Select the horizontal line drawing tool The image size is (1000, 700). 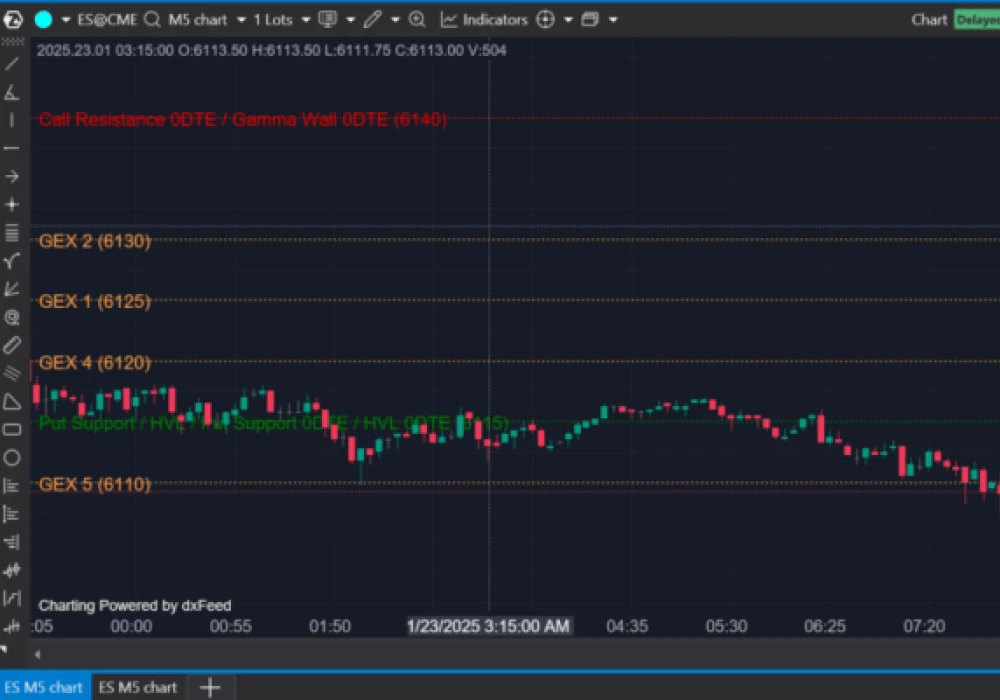pos(11,149)
